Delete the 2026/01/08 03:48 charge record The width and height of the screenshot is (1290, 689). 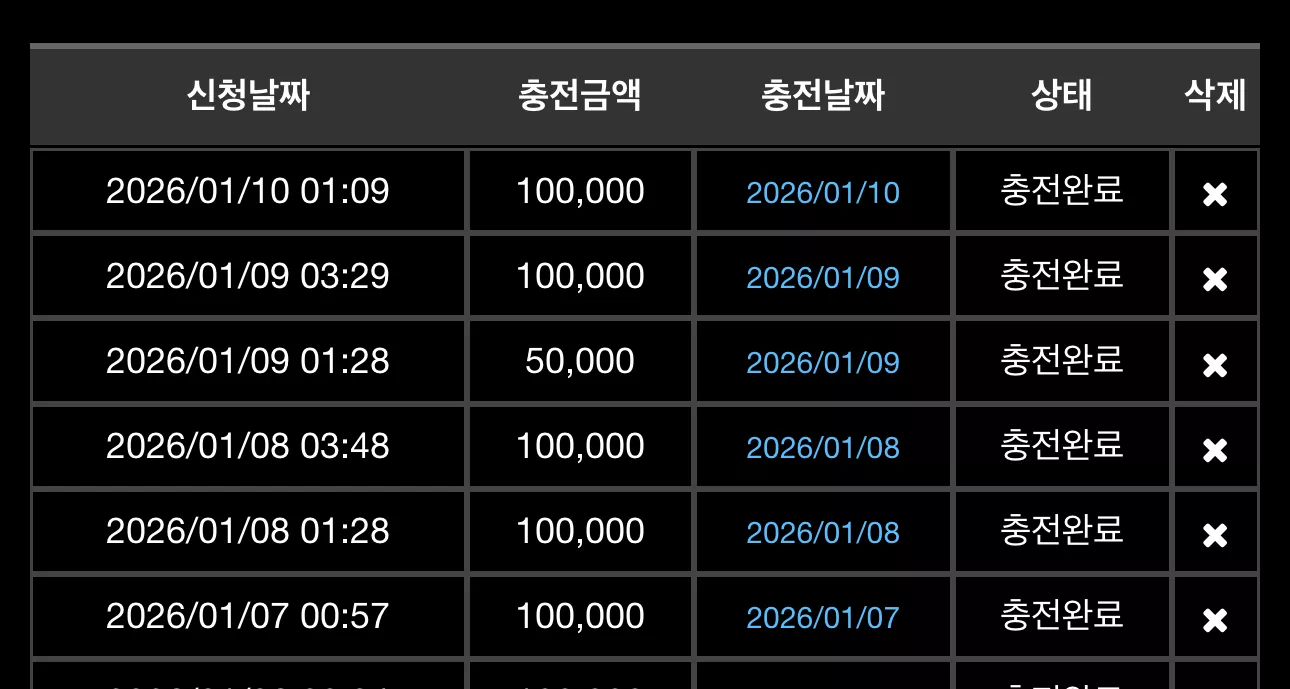tap(1215, 450)
